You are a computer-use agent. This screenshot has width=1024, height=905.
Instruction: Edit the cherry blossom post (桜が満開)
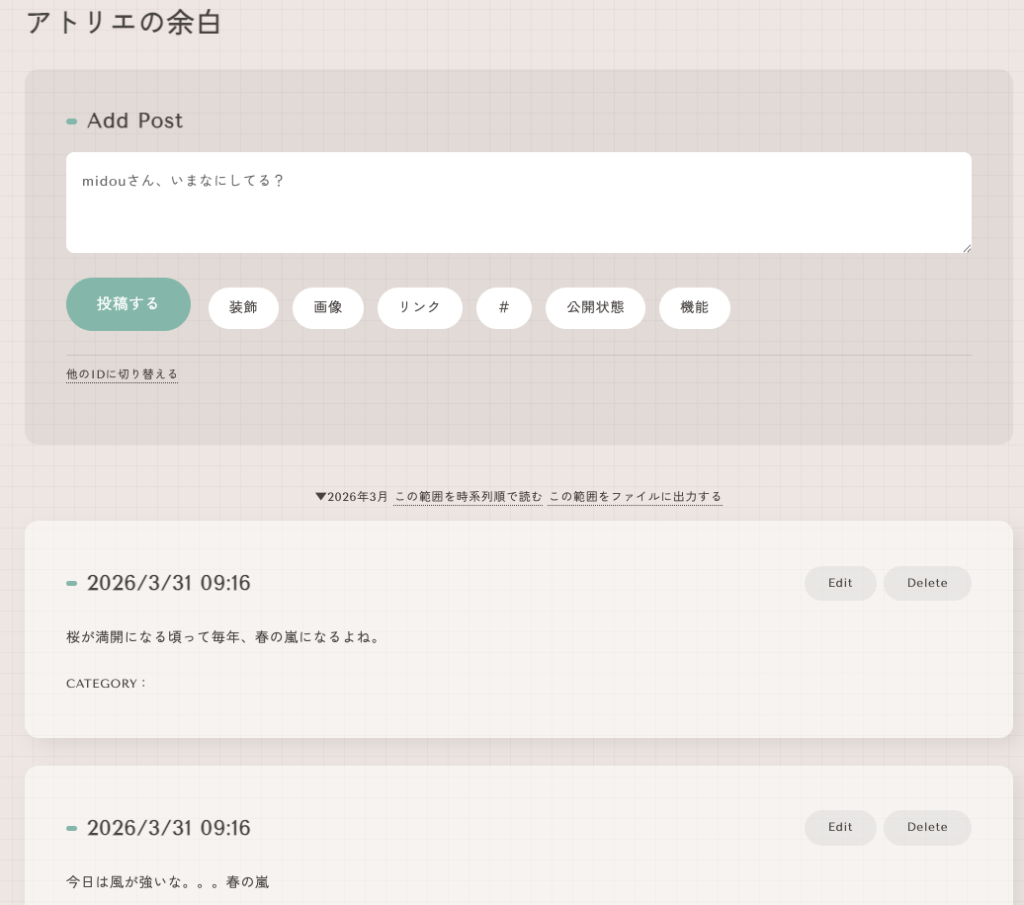[840, 583]
